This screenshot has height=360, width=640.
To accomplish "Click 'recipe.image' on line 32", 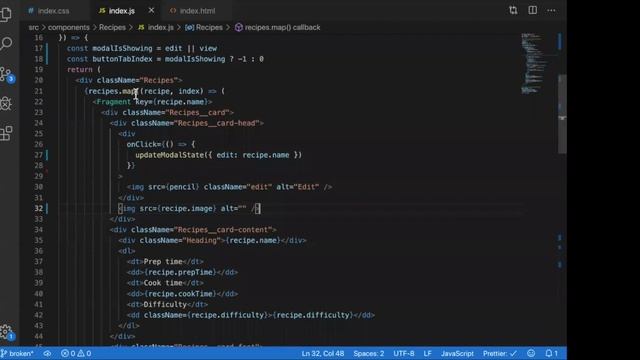I will point(187,209).
